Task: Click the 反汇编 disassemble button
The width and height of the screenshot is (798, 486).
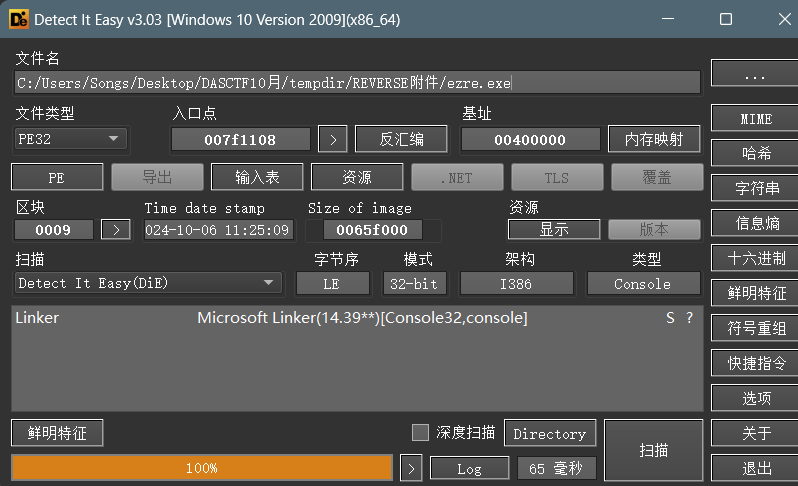Action: (401, 139)
